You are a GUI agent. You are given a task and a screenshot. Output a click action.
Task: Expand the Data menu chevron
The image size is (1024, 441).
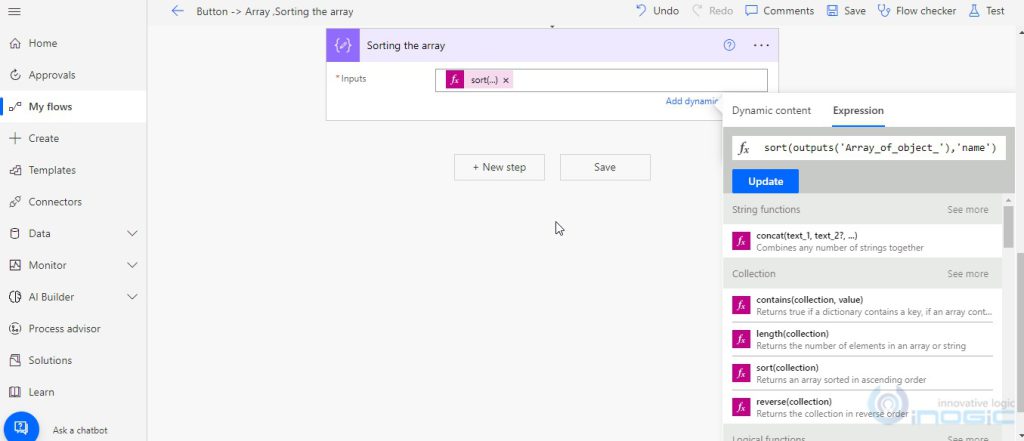[132, 234]
